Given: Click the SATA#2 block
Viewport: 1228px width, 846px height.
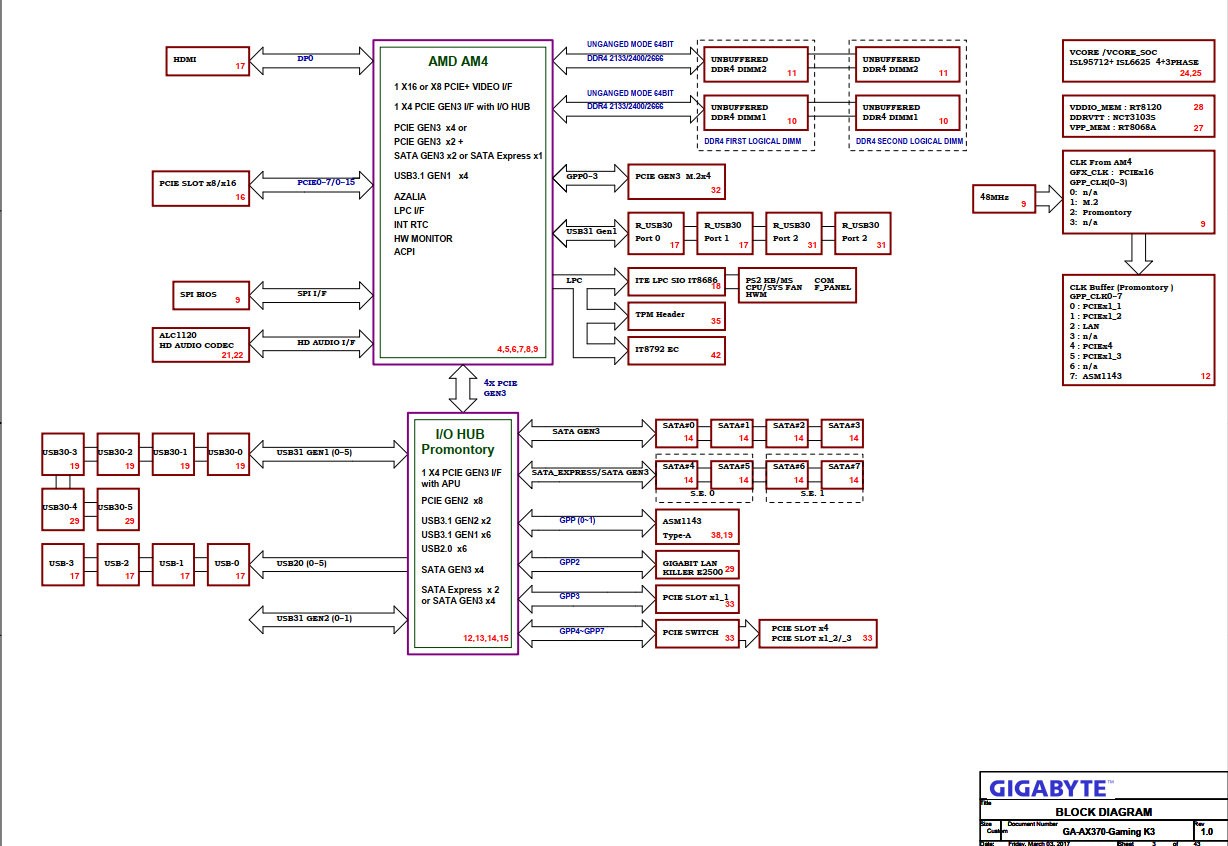Looking at the screenshot, I should 787,432.
